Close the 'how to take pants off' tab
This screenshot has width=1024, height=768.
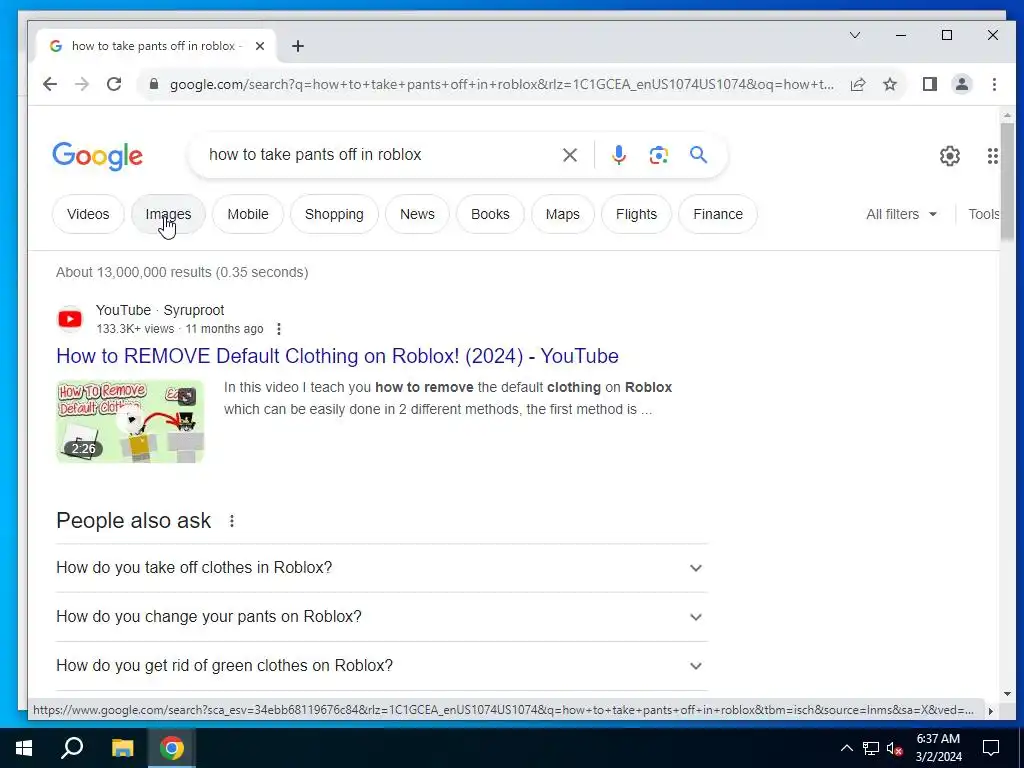[260, 46]
